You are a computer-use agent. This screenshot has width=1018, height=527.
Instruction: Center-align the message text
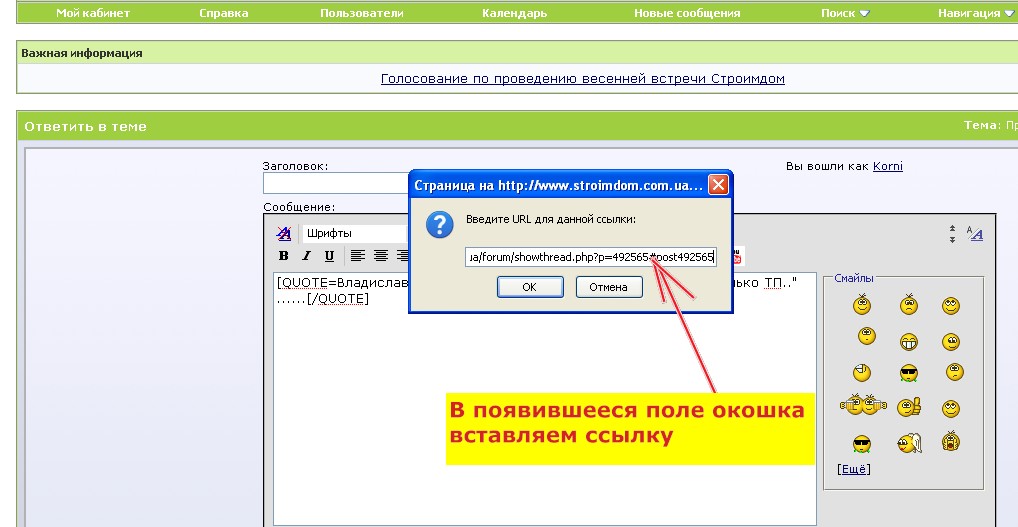click(x=380, y=256)
